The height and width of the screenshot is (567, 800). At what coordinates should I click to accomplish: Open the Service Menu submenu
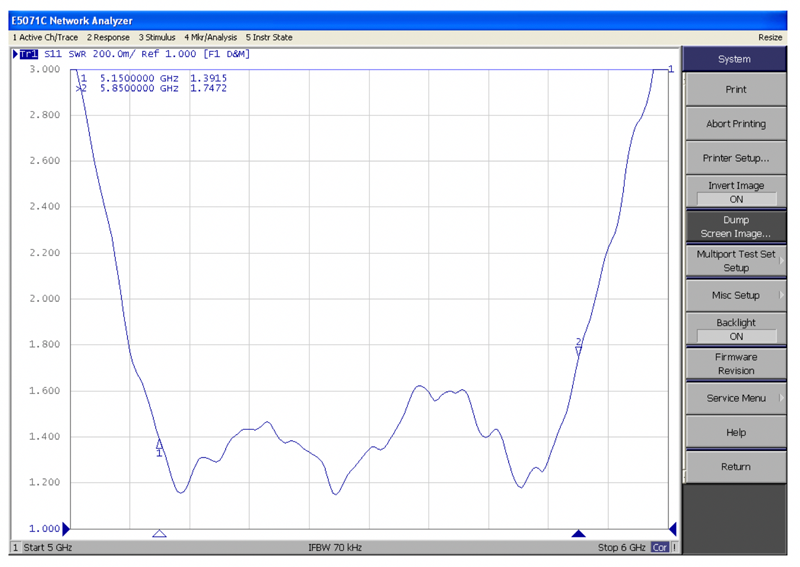point(736,398)
